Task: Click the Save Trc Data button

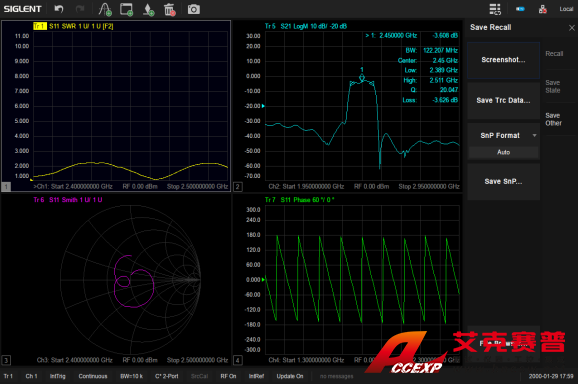Action: click(504, 100)
